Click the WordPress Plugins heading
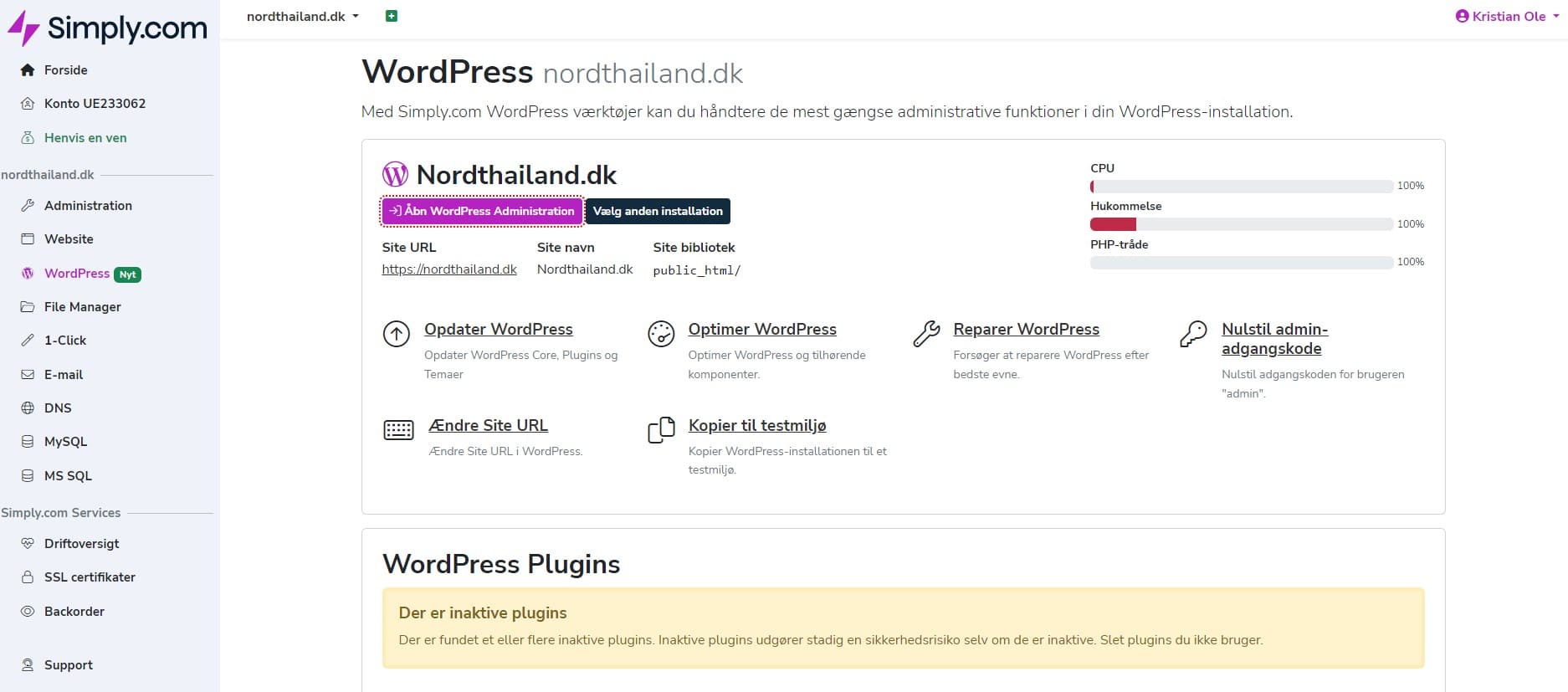This screenshot has width=1568, height=692. [501, 564]
